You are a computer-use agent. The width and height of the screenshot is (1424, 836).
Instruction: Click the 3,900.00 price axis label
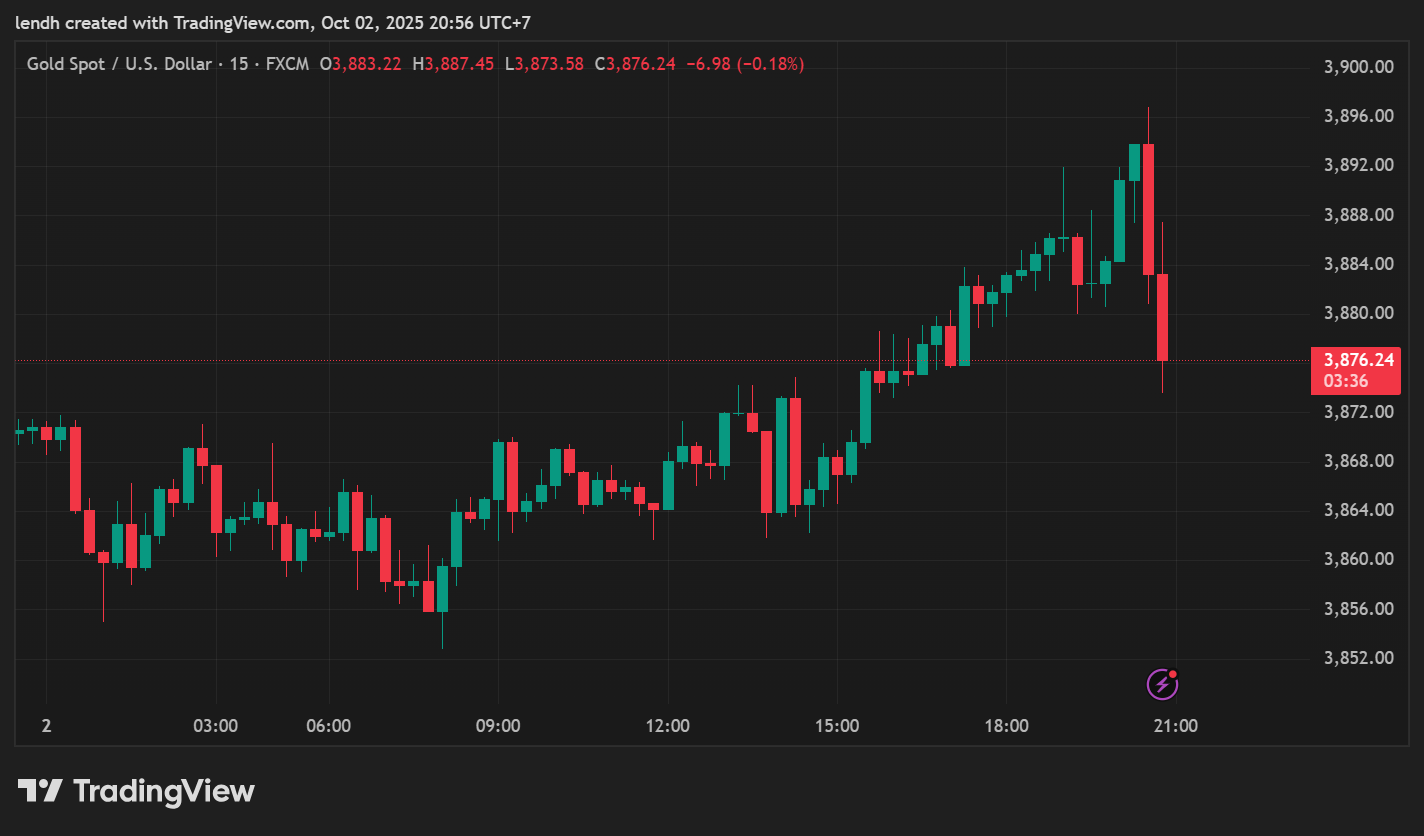point(1358,67)
